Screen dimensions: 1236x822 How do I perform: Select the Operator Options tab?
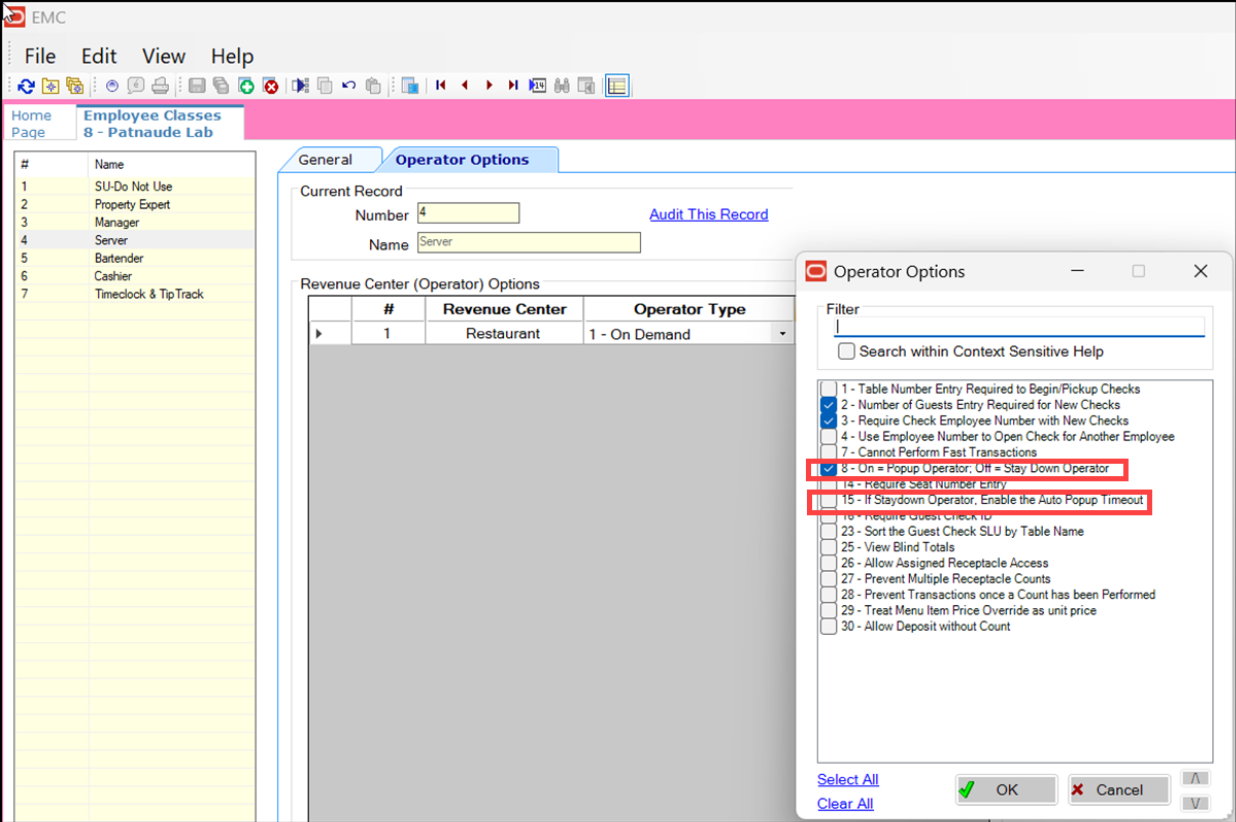pos(462,160)
